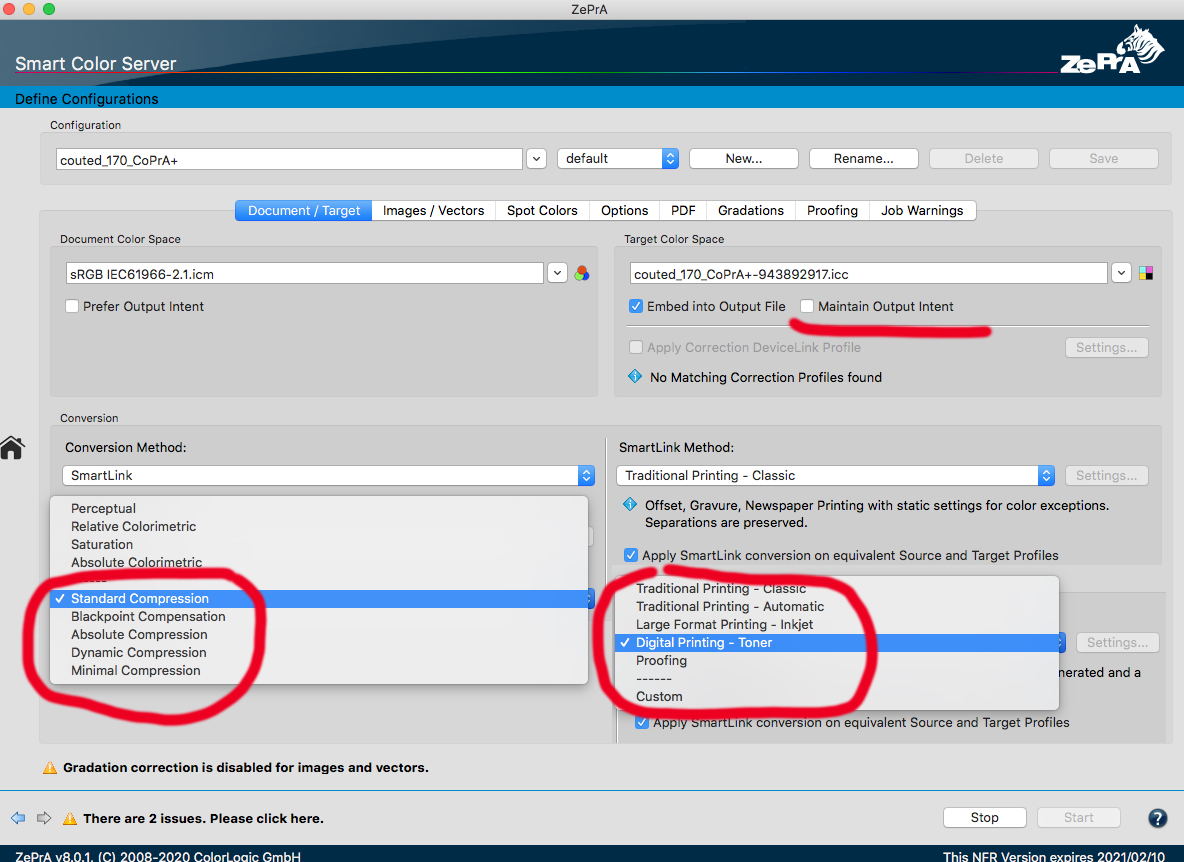Click the info icon next to No Matching Correction Profiles
The image size is (1184, 862).
pos(635,377)
